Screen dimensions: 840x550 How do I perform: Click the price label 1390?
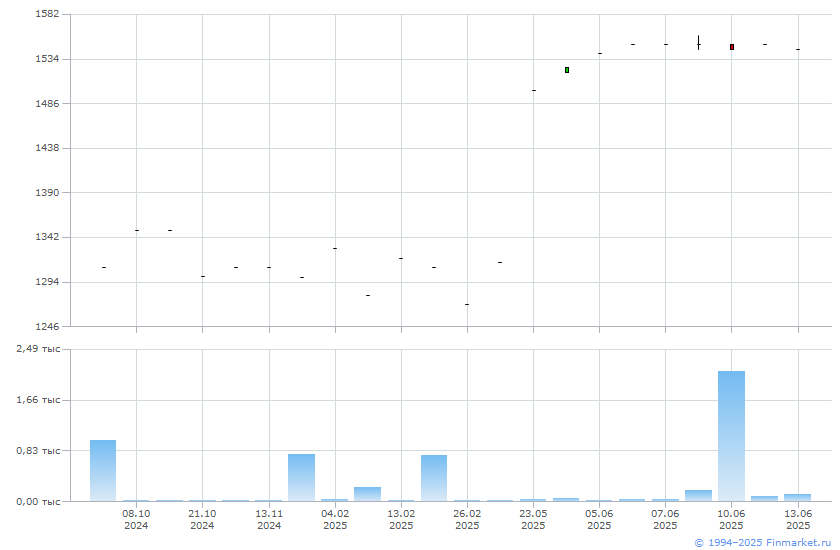[47, 192]
